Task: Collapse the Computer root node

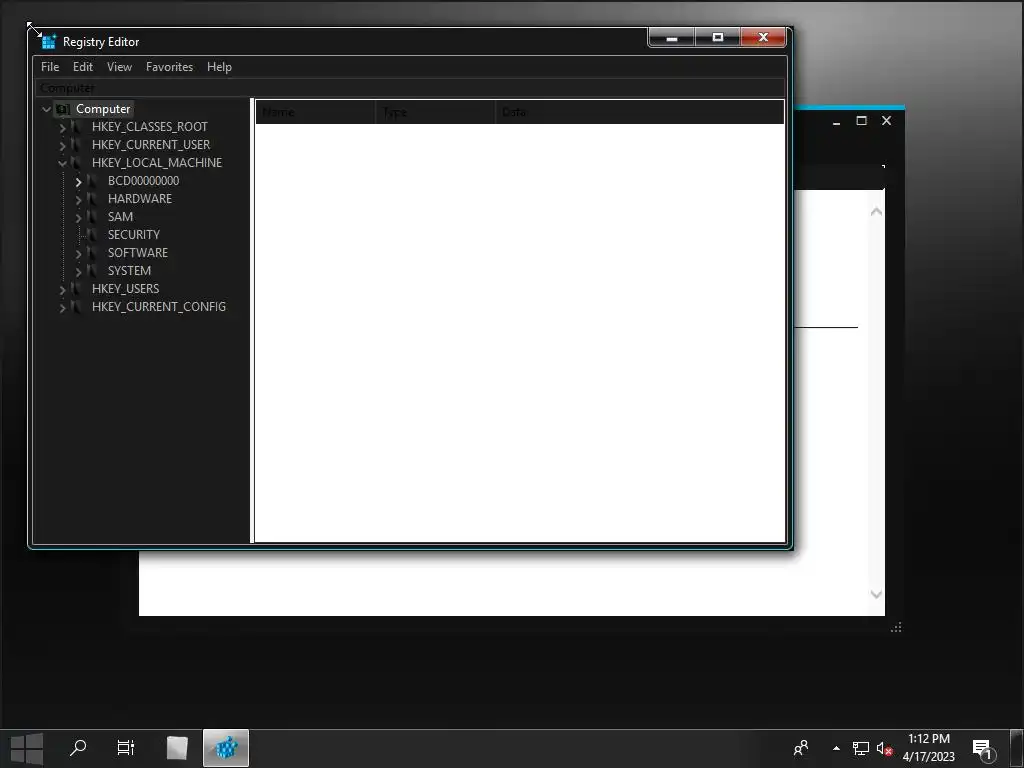Action: 46,109
